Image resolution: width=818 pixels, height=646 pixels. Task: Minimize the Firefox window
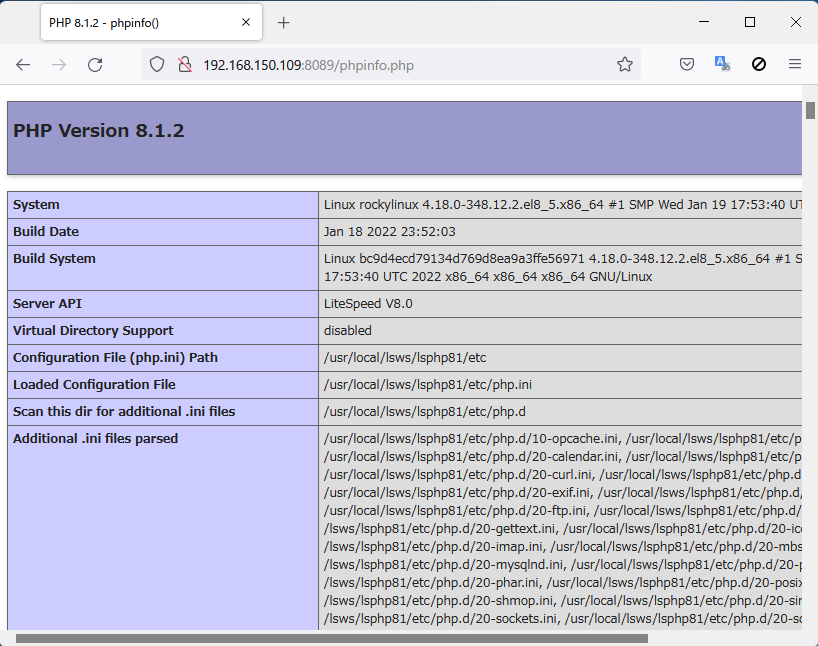tap(704, 22)
